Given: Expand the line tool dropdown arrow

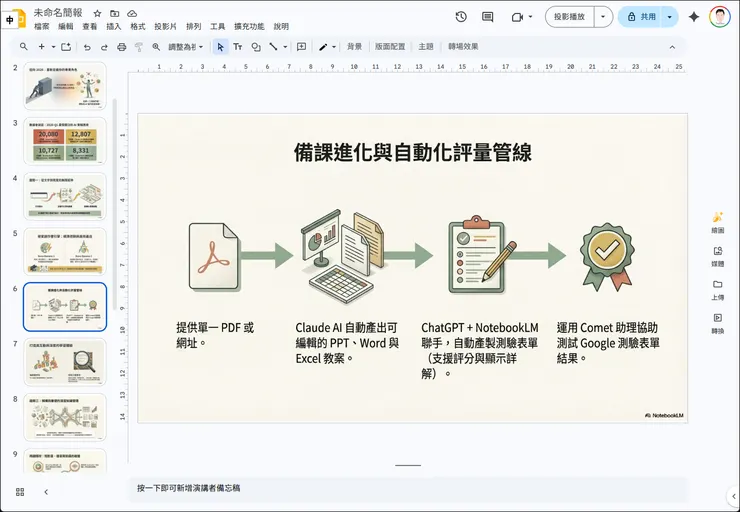Looking at the screenshot, I should (285, 47).
